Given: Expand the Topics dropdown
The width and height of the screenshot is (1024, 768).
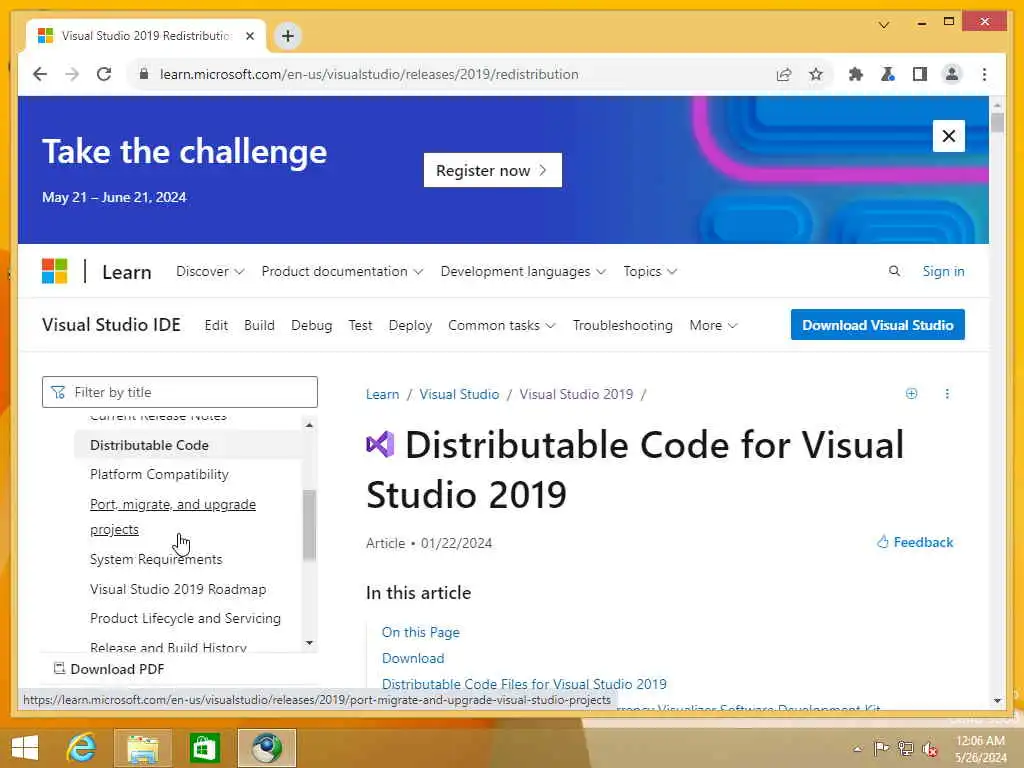Looking at the screenshot, I should tap(650, 271).
